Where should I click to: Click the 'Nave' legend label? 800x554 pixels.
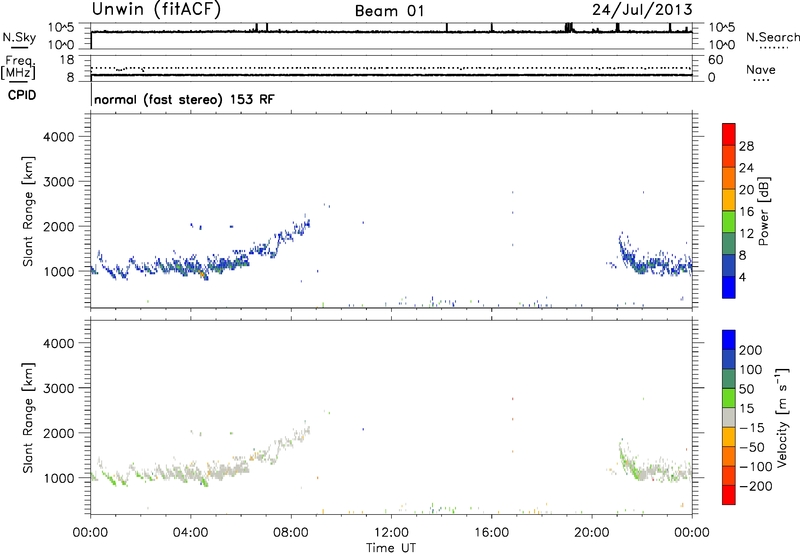tap(760, 69)
